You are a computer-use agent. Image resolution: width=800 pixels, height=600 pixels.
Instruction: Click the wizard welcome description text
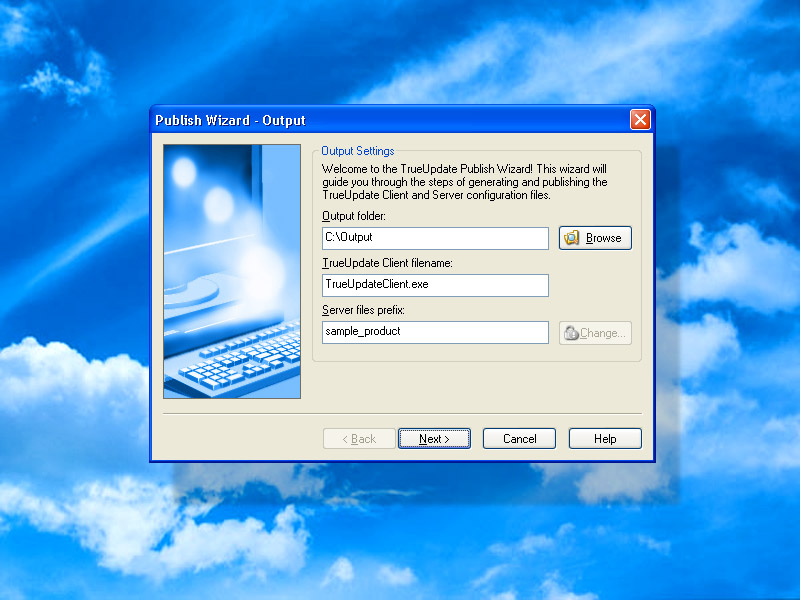click(464, 182)
